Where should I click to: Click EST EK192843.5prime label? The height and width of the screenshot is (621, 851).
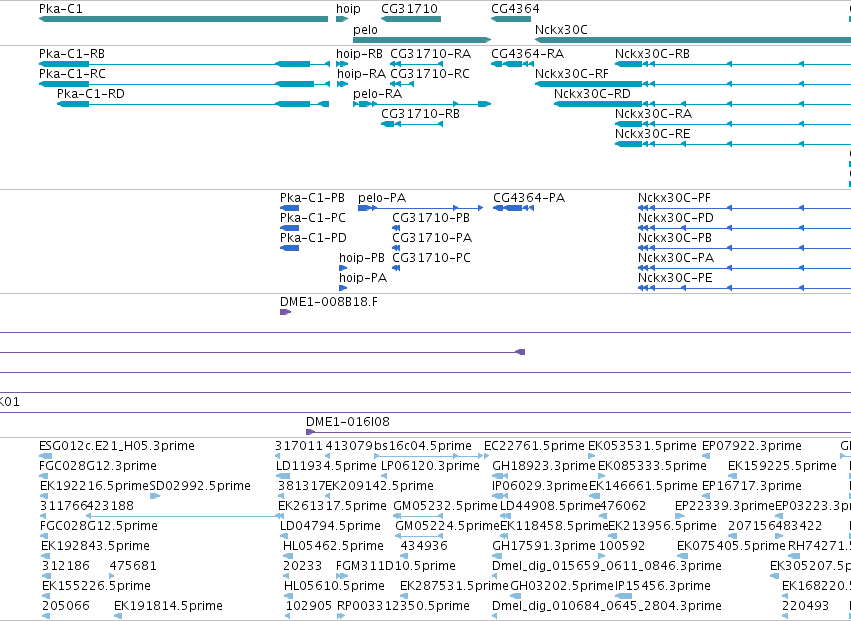coord(96,546)
